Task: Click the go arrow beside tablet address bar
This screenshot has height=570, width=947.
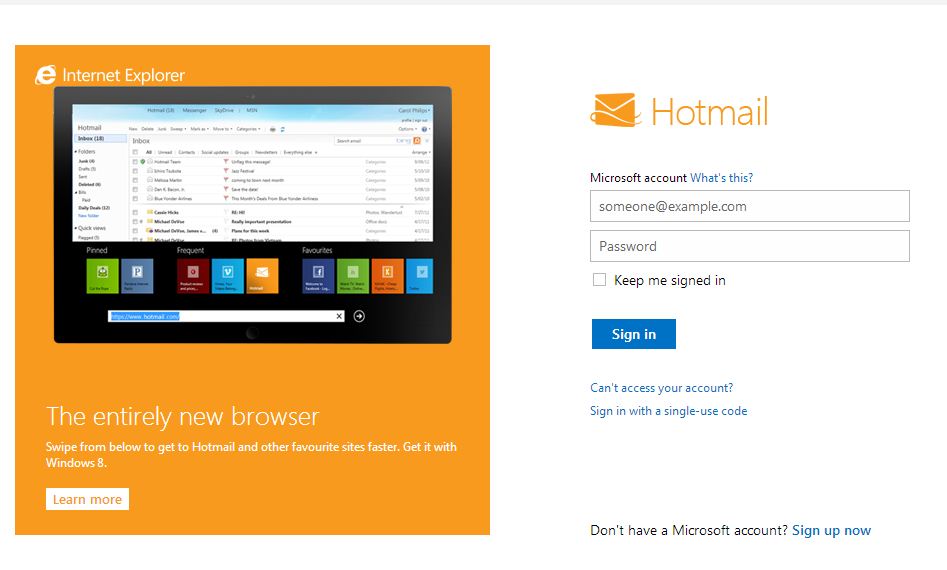Action: tap(359, 316)
